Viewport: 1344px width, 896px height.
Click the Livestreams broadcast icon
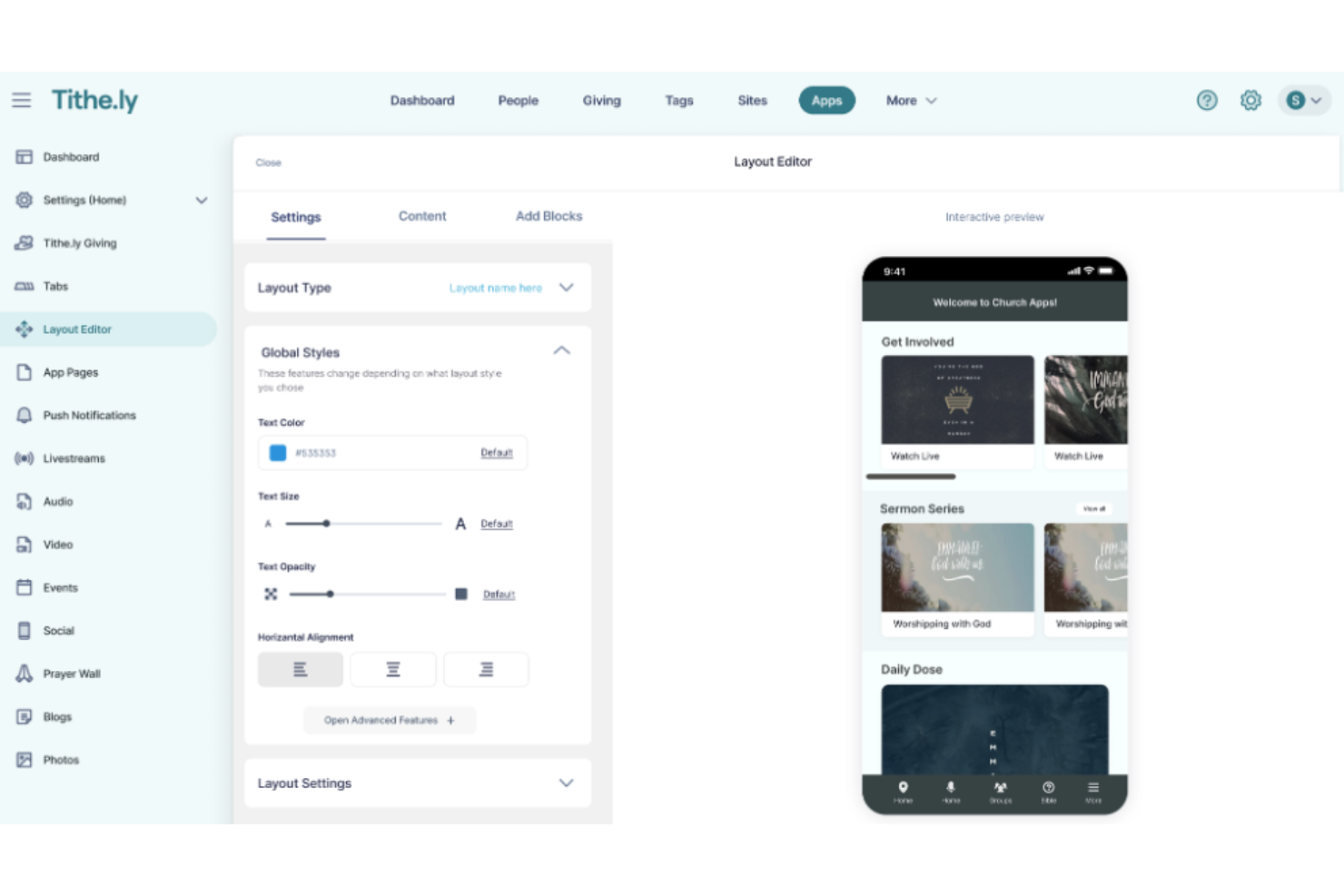tap(24, 458)
